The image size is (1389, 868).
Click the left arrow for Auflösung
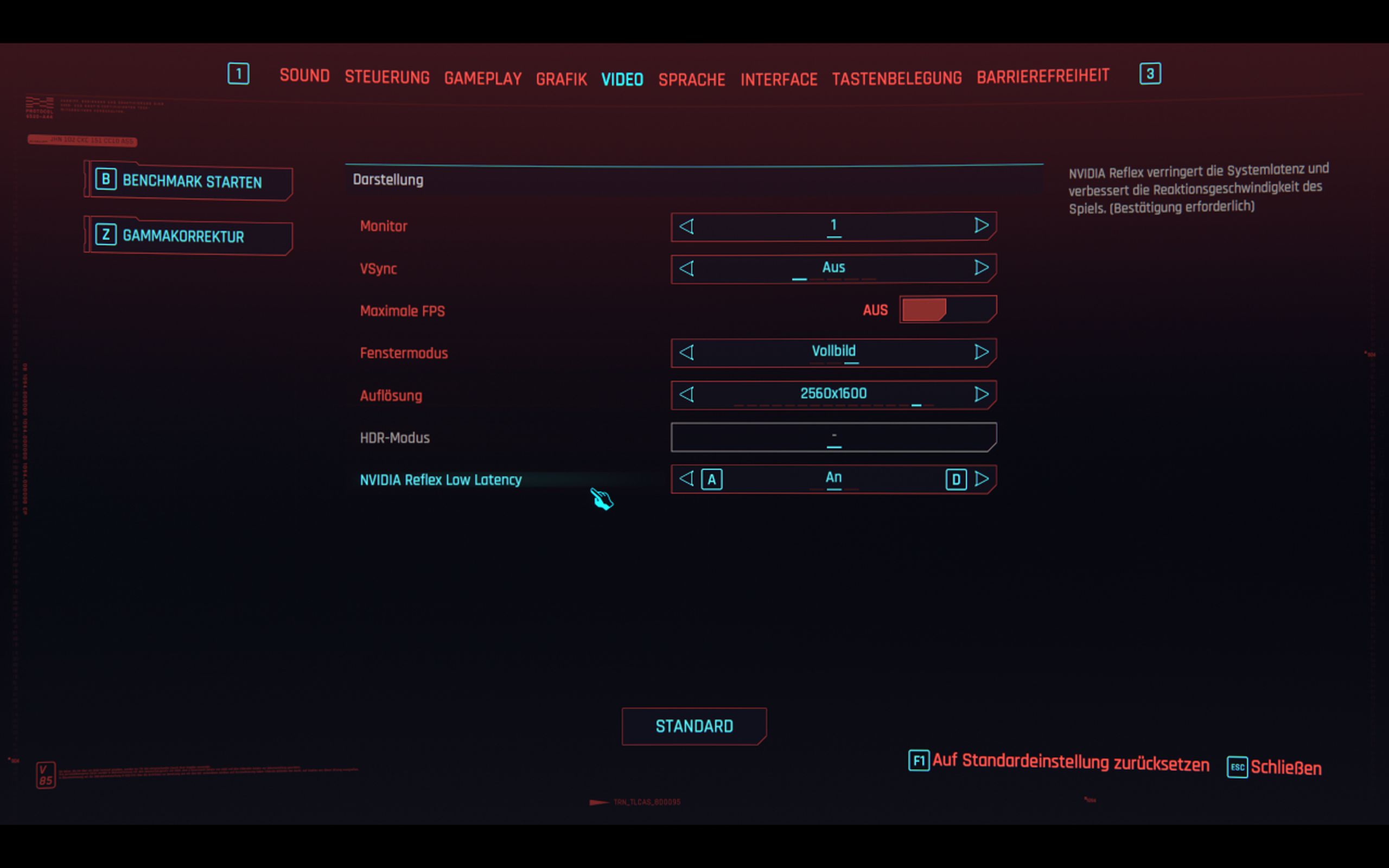point(686,394)
